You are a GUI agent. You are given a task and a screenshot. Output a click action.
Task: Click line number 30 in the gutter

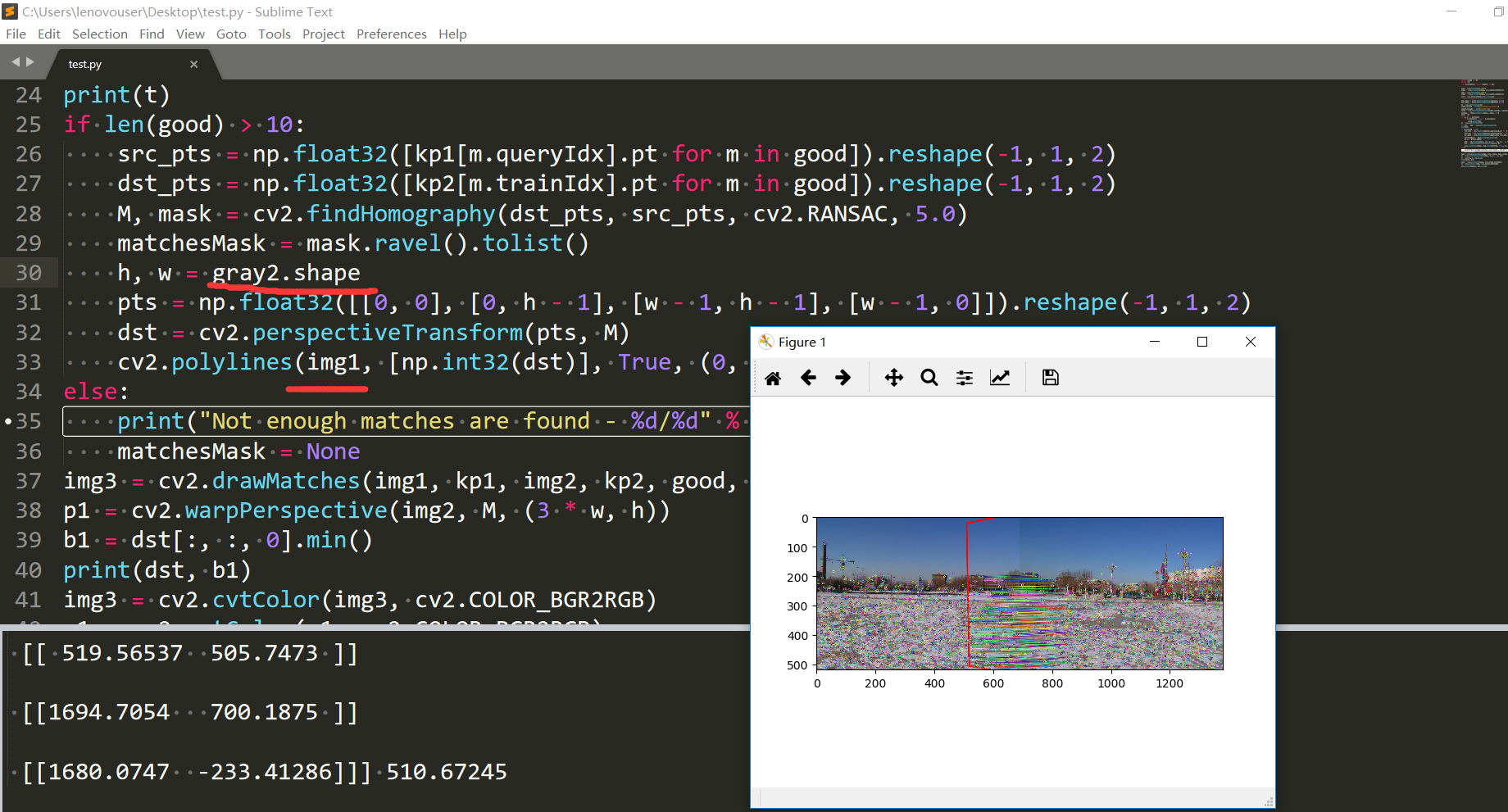[29, 273]
